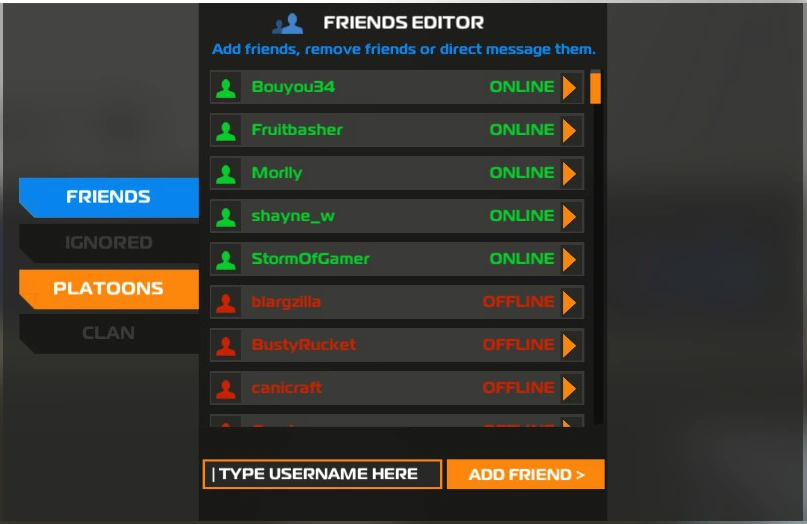Click the green avatar icon beside Bouyou34
This screenshot has width=807, height=524.
[x=226, y=88]
